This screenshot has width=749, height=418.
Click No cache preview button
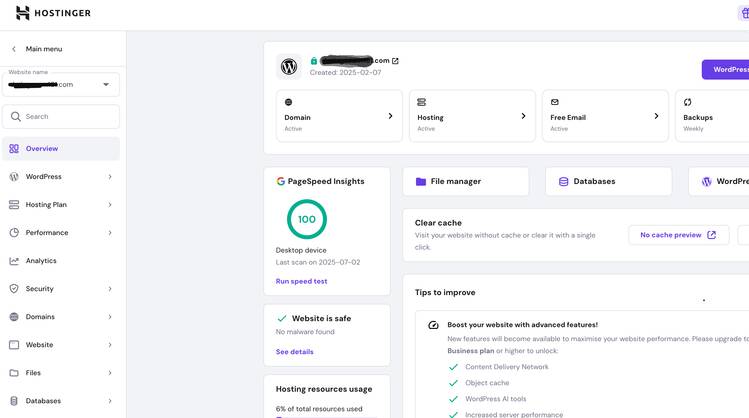tap(679, 235)
